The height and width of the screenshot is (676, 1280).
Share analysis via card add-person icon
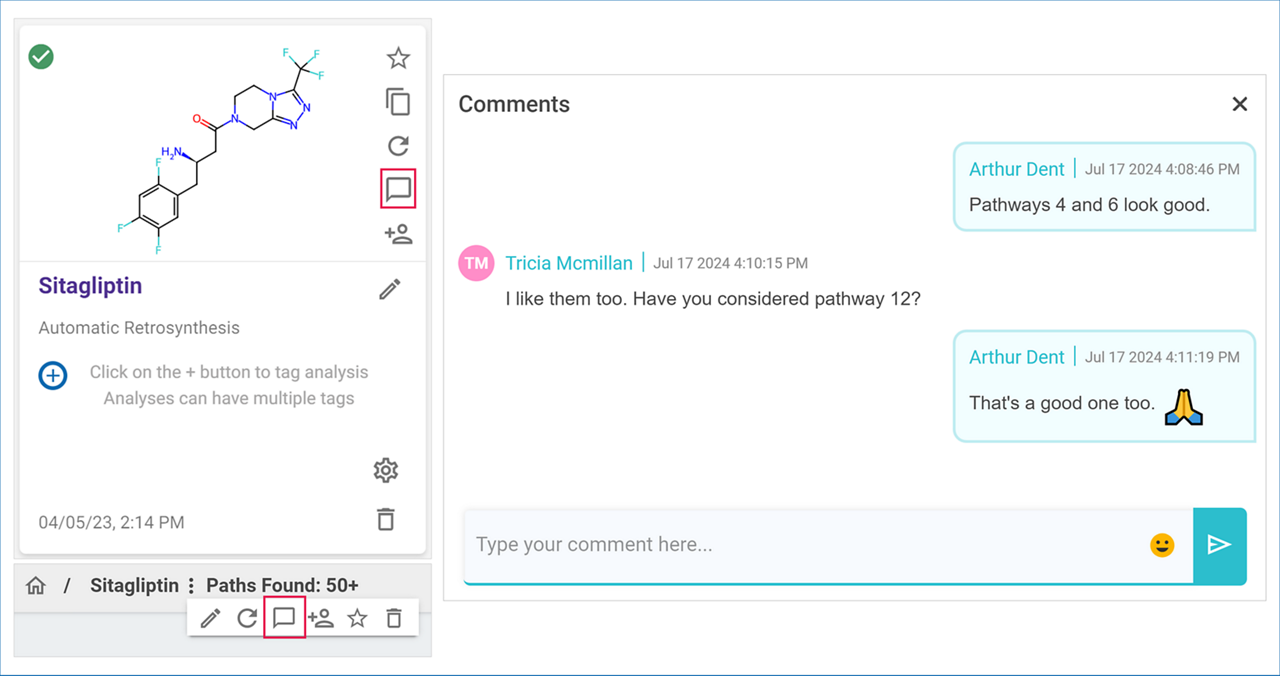(x=398, y=234)
